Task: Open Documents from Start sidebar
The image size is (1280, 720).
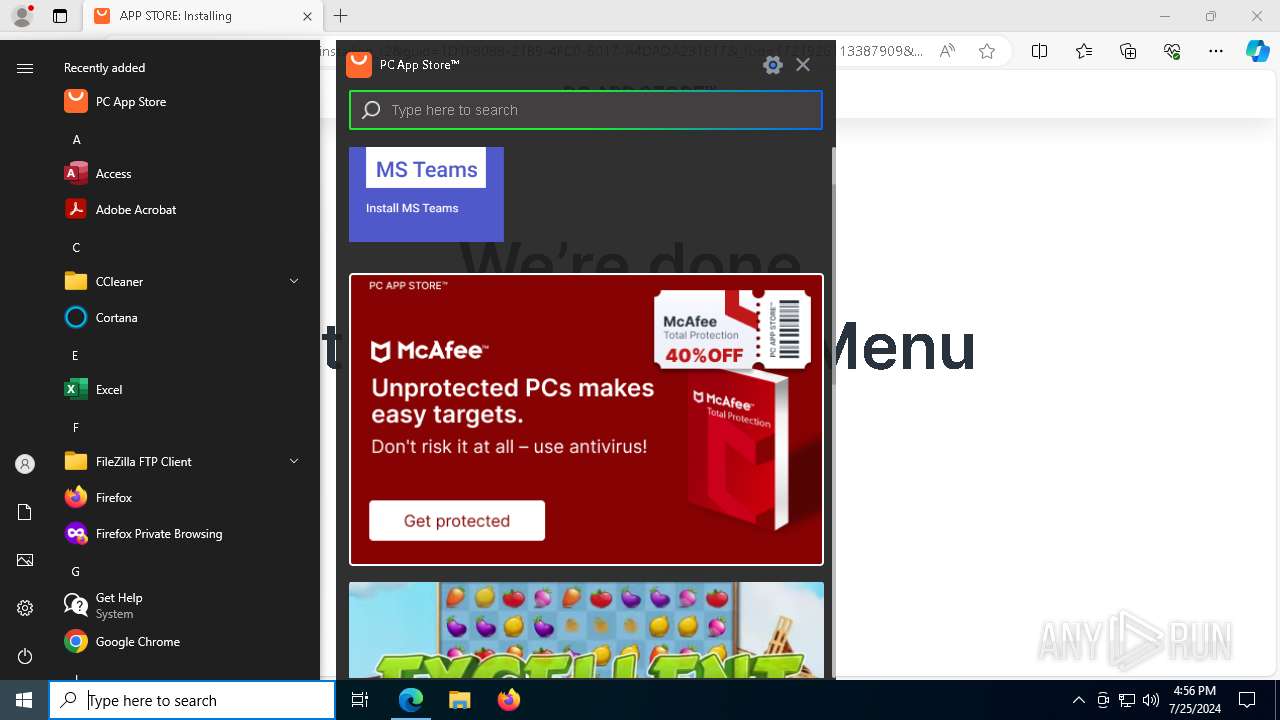Action: point(25,512)
